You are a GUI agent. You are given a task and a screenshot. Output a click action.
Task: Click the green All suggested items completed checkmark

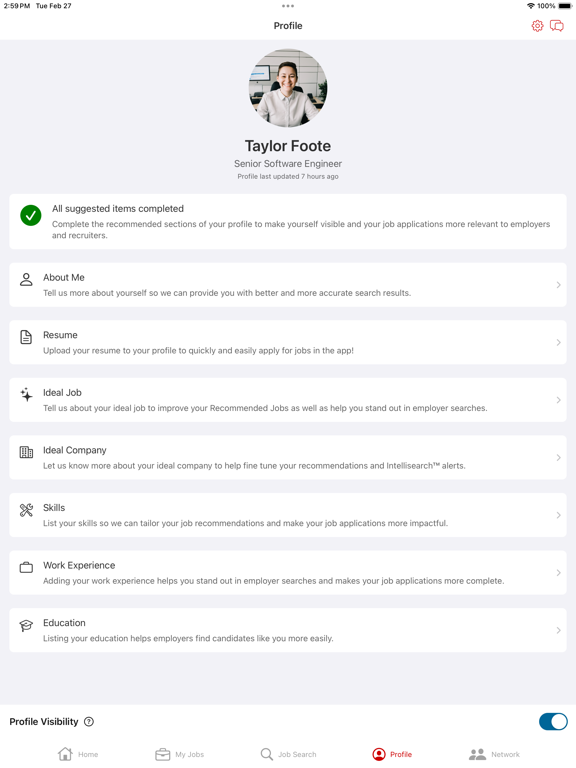tap(30, 216)
